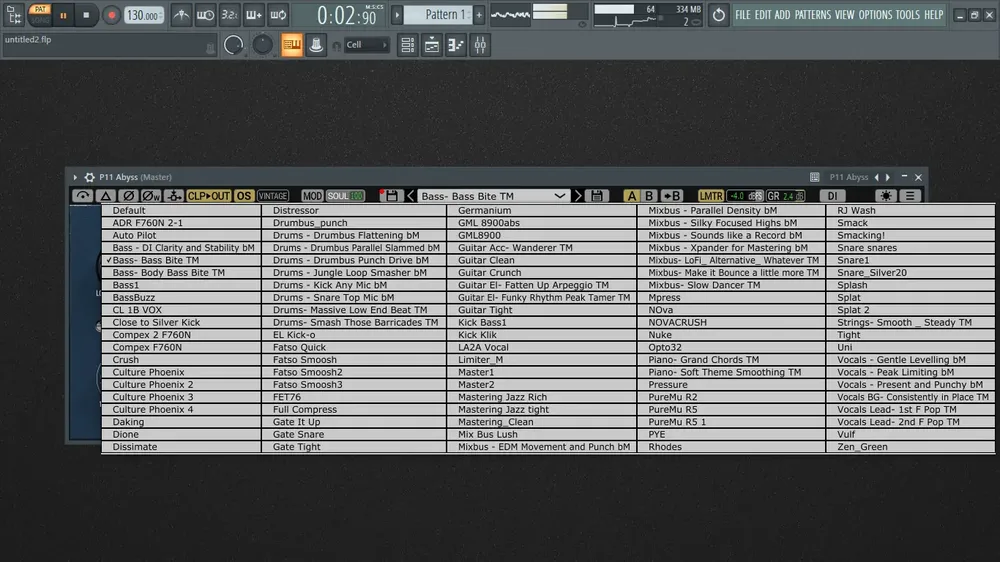Click the save disk icon after preset arrow

pyautogui.click(x=597, y=196)
